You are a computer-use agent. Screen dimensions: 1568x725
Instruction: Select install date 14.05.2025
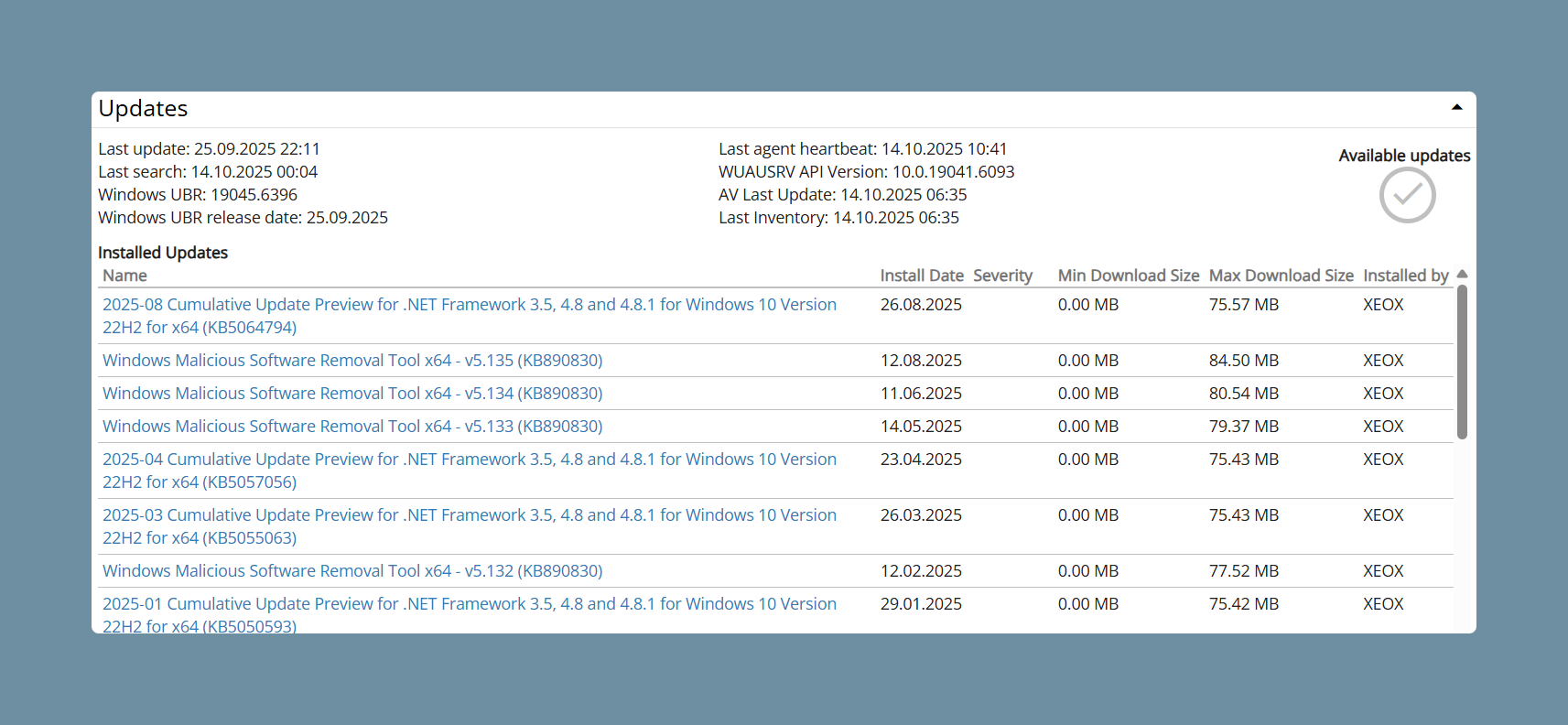point(921,427)
